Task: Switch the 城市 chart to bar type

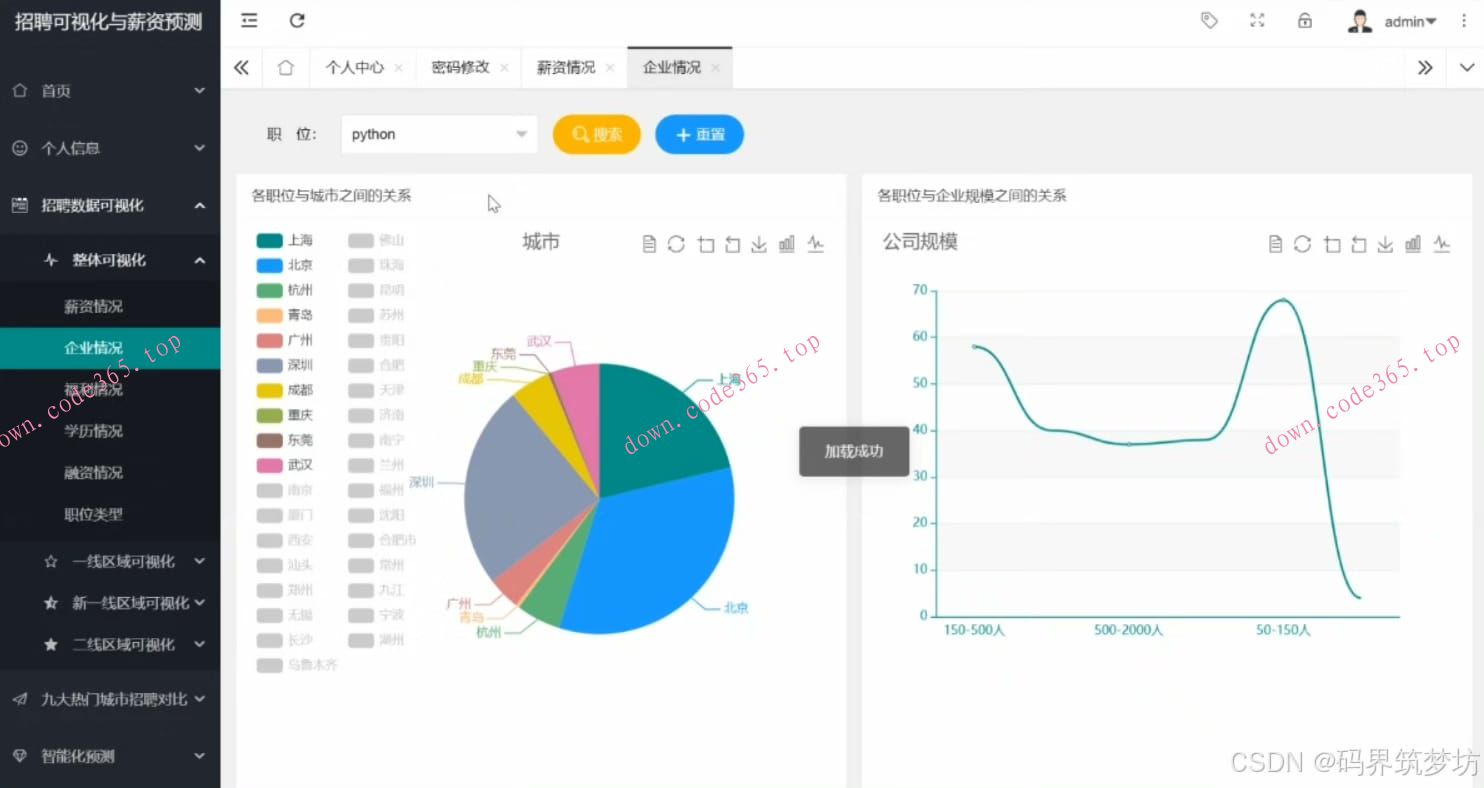Action: pyautogui.click(x=787, y=244)
